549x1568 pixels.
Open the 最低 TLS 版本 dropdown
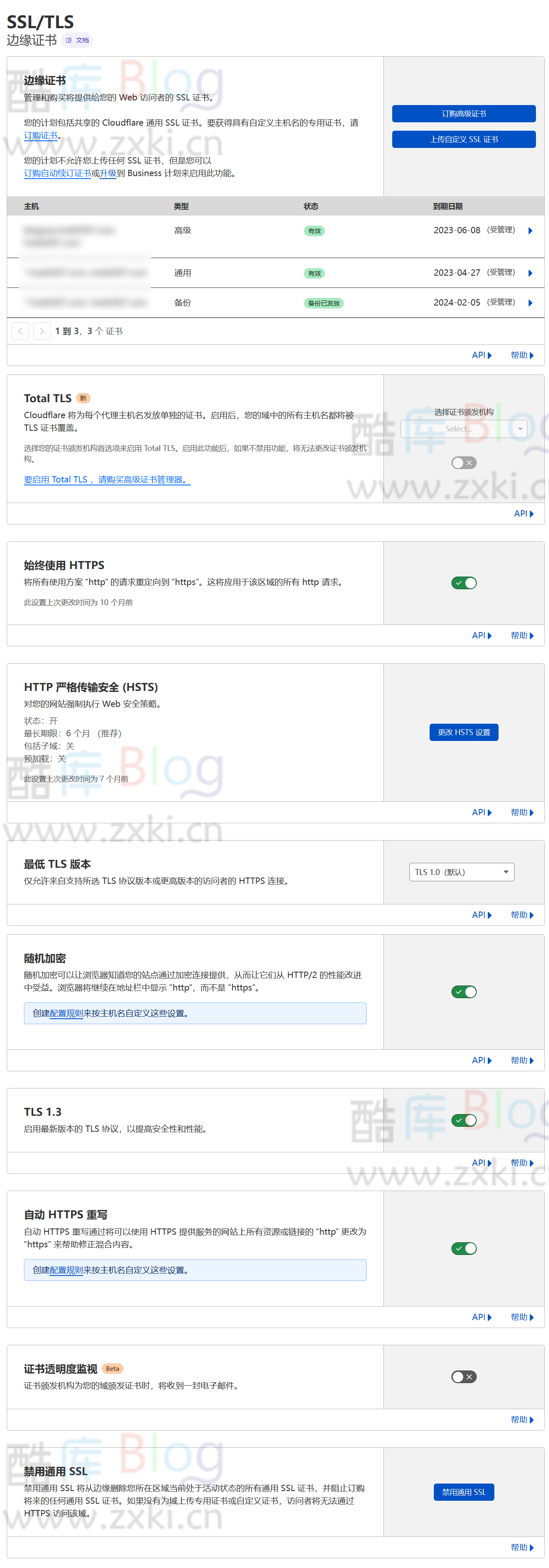click(x=462, y=872)
